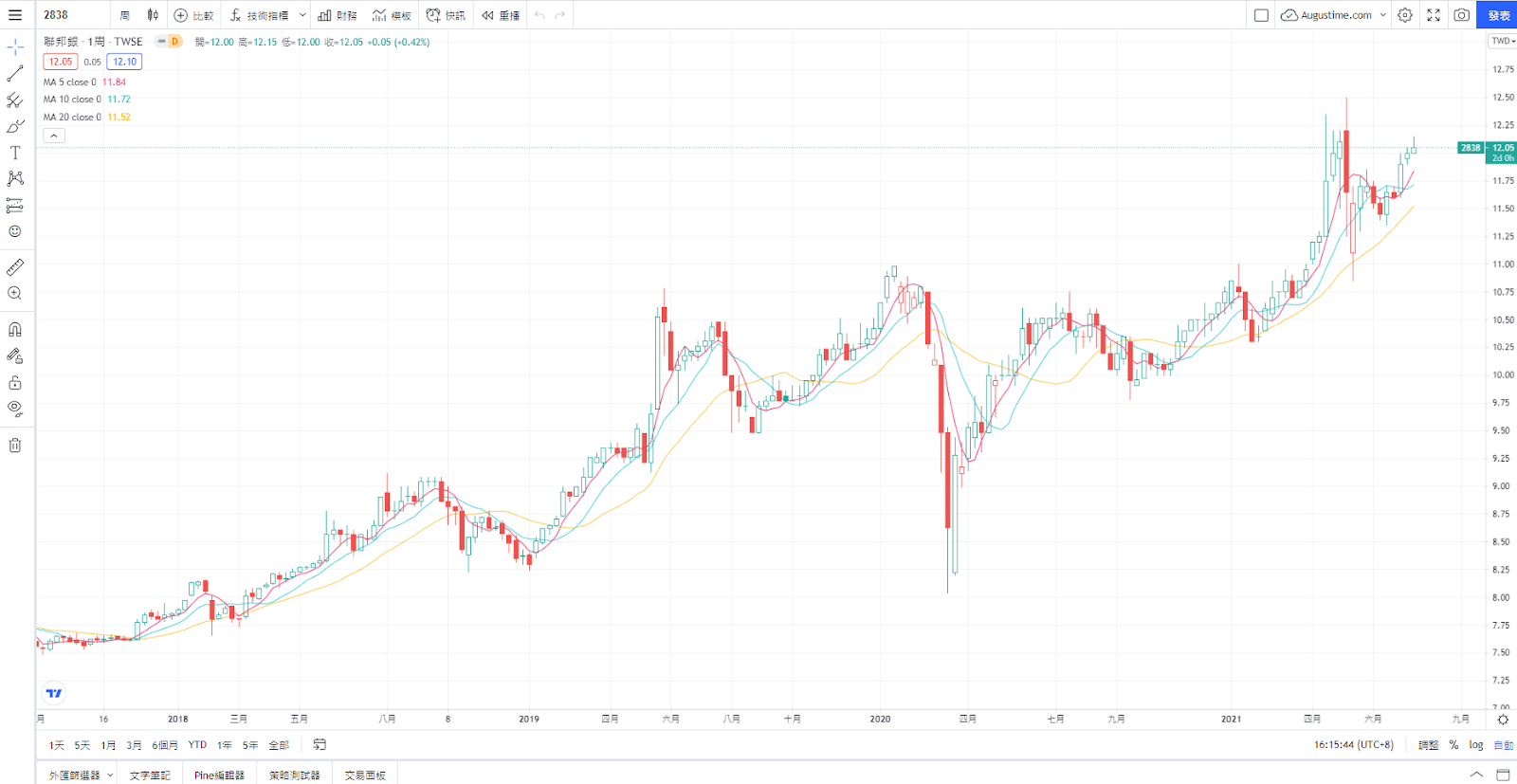
Task: Take a snapshot with camera icon
Action: (1462, 15)
